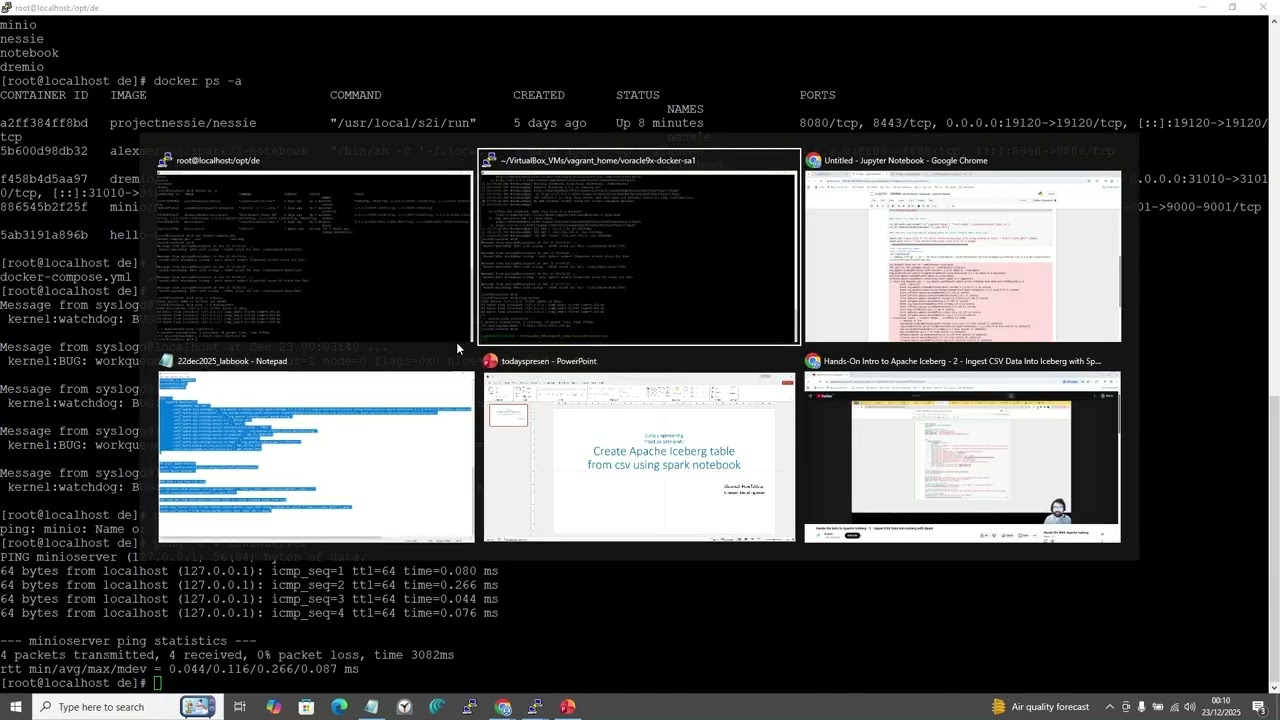The width and height of the screenshot is (1280, 720).
Task: Click the 'STATUS' column header in terminal
Action: (x=638, y=95)
